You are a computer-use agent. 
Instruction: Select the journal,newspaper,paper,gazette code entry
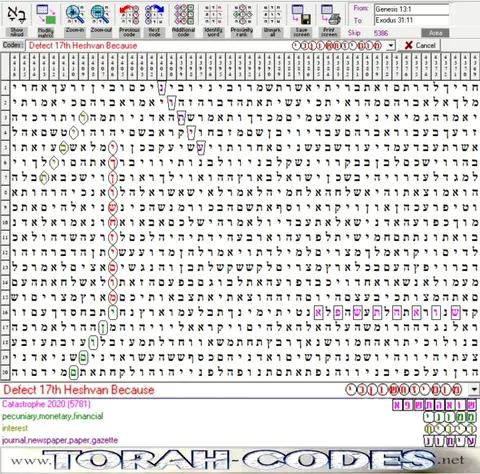tap(60, 440)
